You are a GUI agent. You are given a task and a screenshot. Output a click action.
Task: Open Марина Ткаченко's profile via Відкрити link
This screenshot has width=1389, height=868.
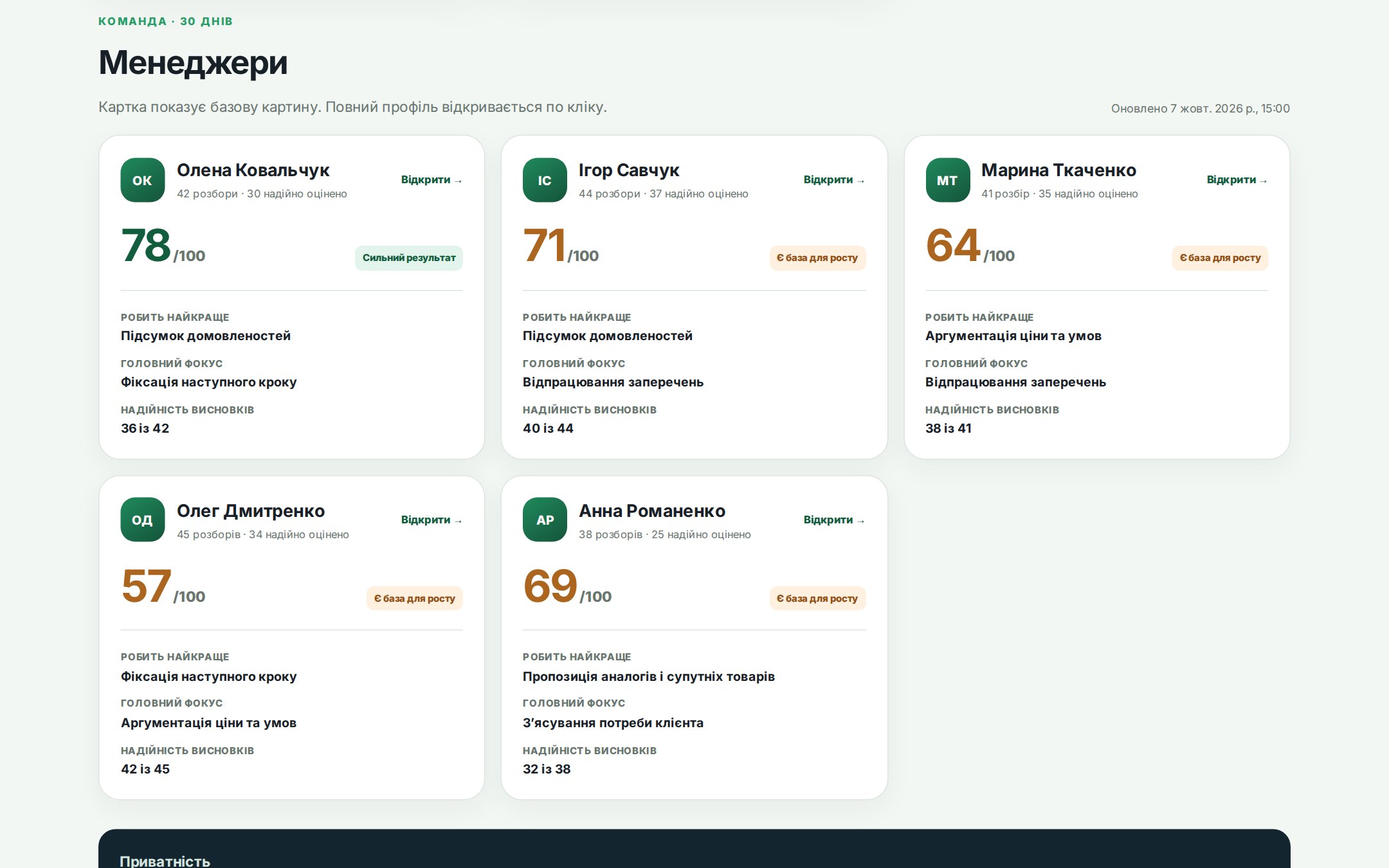pyautogui.click(x=1237, y=180)
